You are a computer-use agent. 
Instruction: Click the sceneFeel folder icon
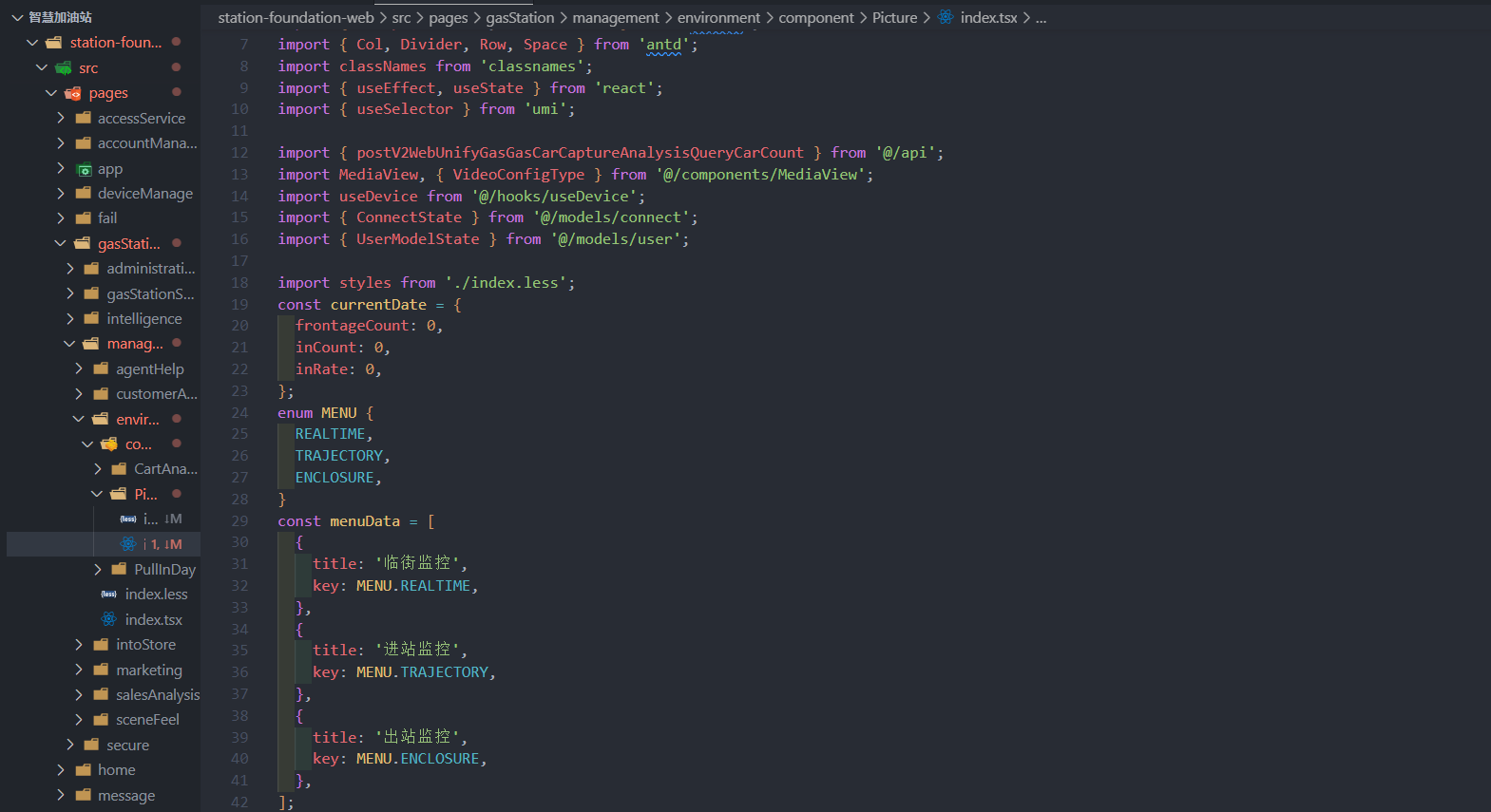point(102,720)
